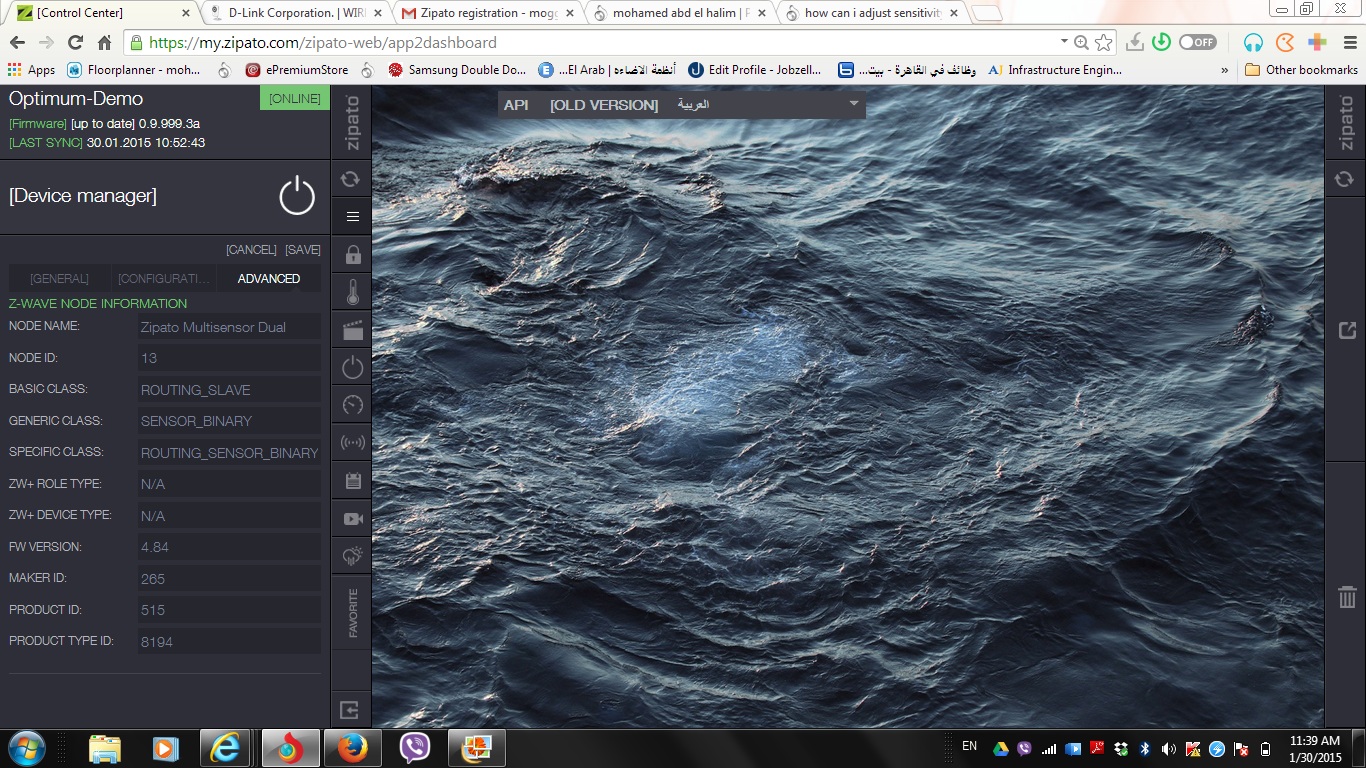Viewport: 1366px width, 768px height.
Task: Click the Node Name input field
Action: 229,327
